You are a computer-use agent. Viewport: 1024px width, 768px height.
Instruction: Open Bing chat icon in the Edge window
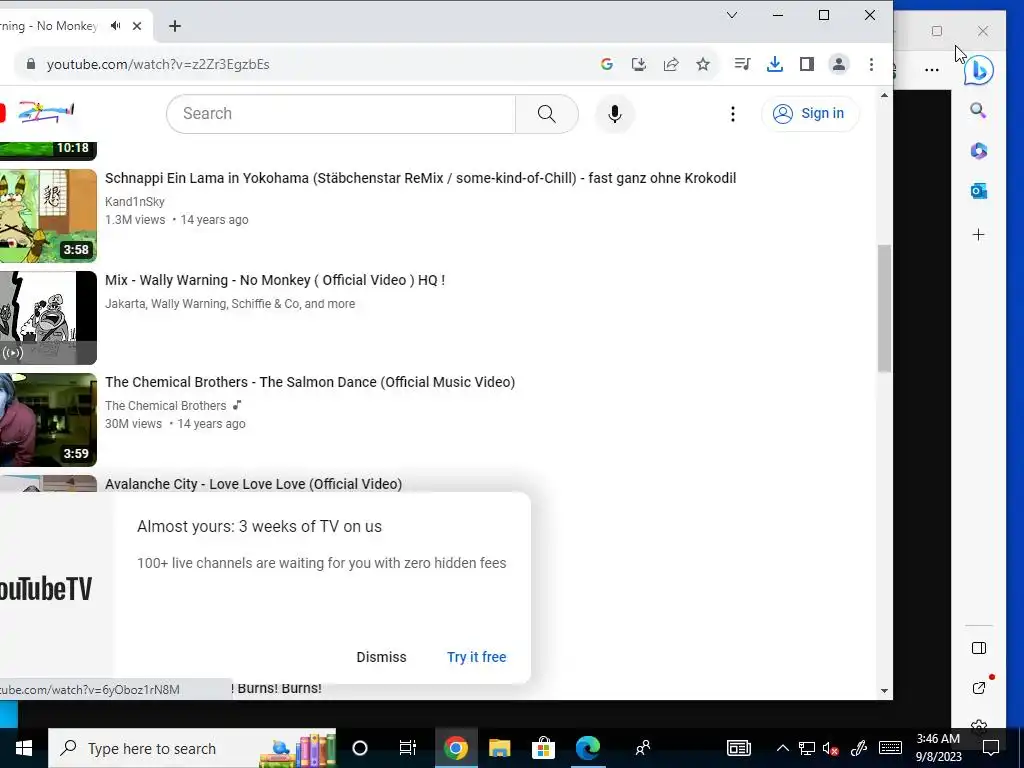978,71
